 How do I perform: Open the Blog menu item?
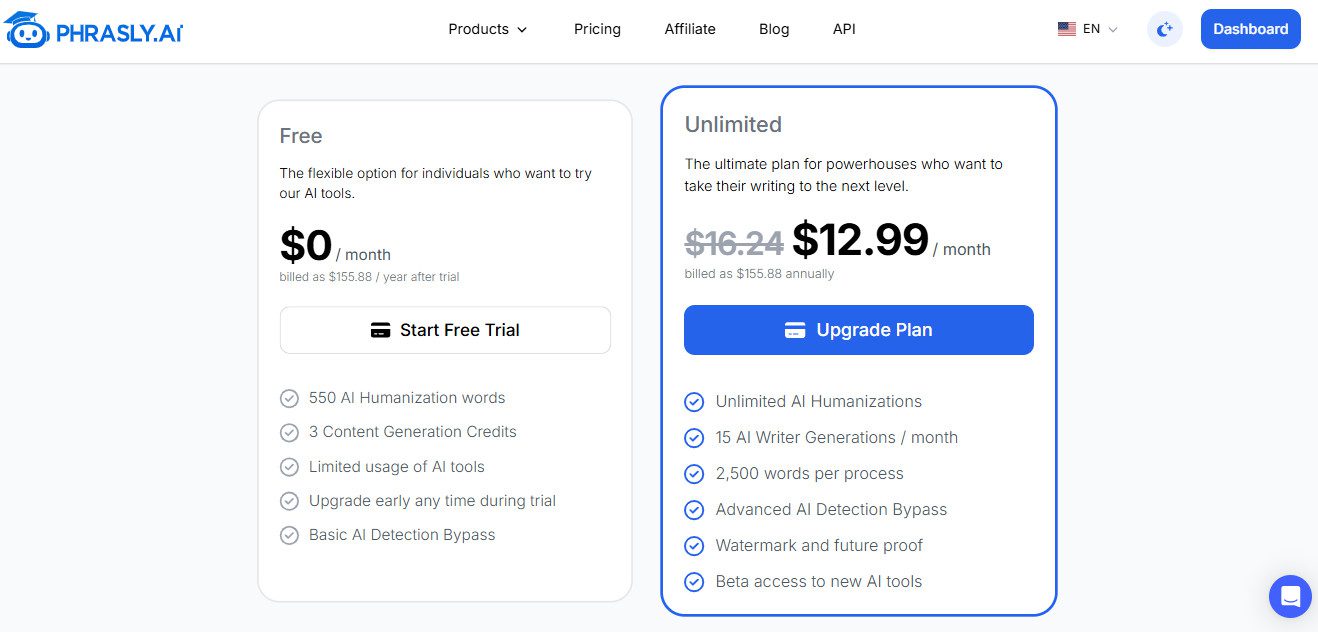[774, 29]
